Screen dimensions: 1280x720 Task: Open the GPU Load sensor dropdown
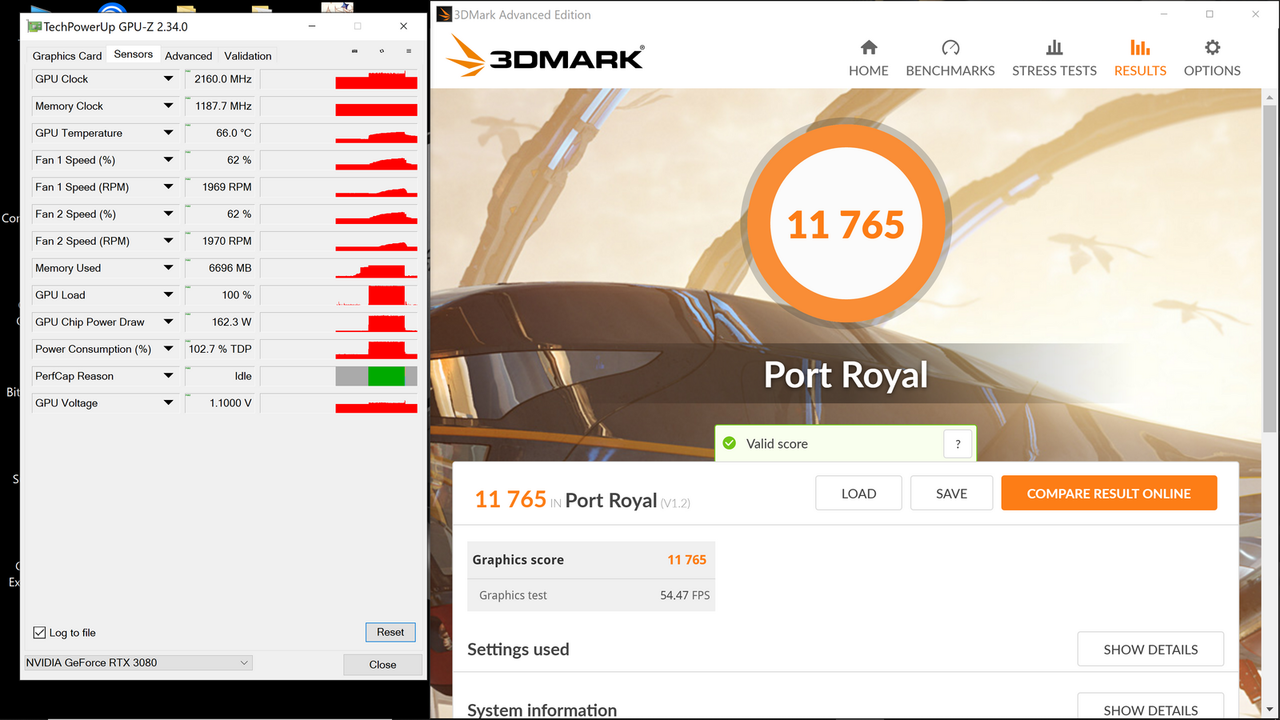click(x=168, y=295)
